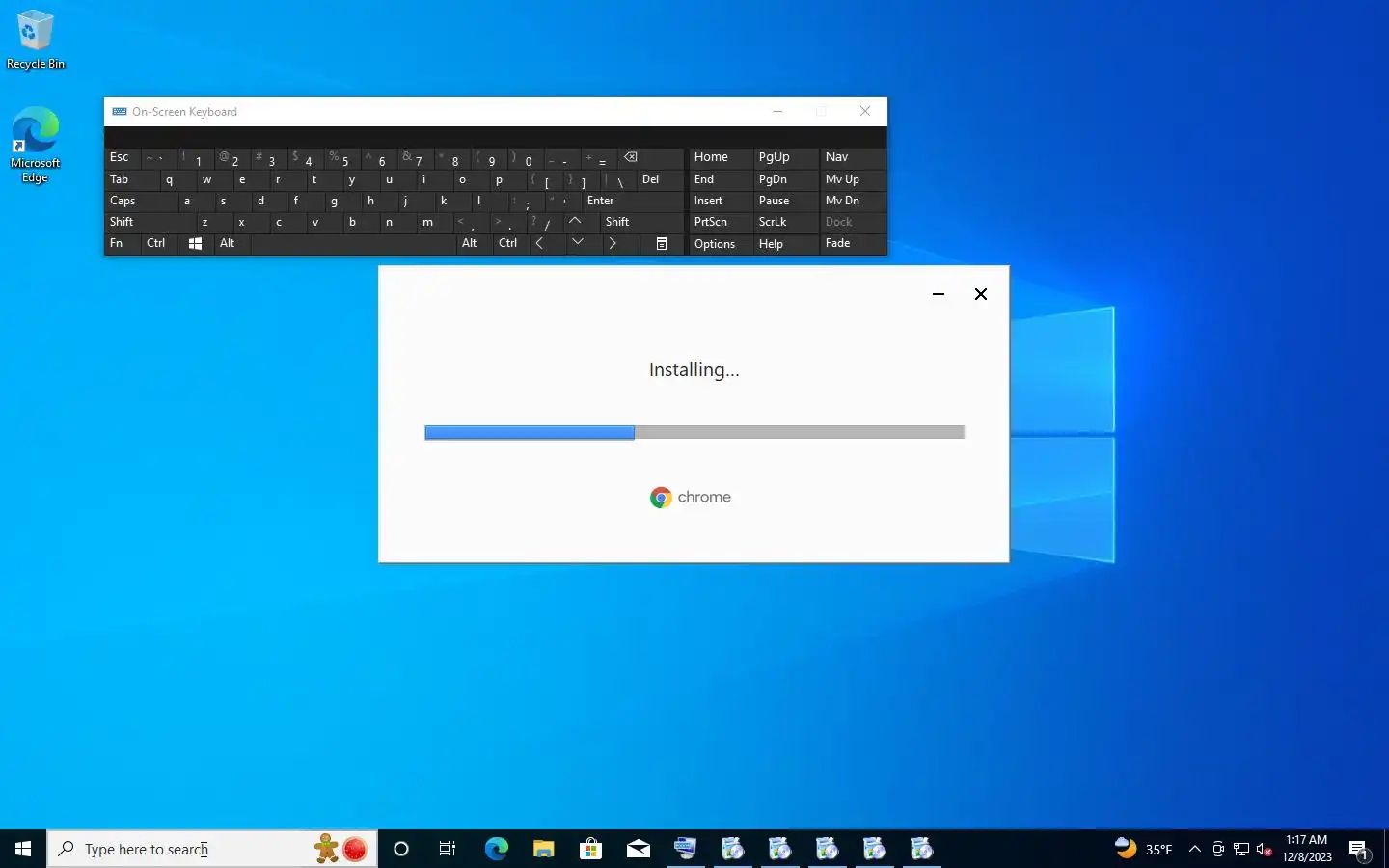Open Microsoft Edge desktop shortcut
The width and height of the screenshot is (1389, 868).
tap(35, 145)
